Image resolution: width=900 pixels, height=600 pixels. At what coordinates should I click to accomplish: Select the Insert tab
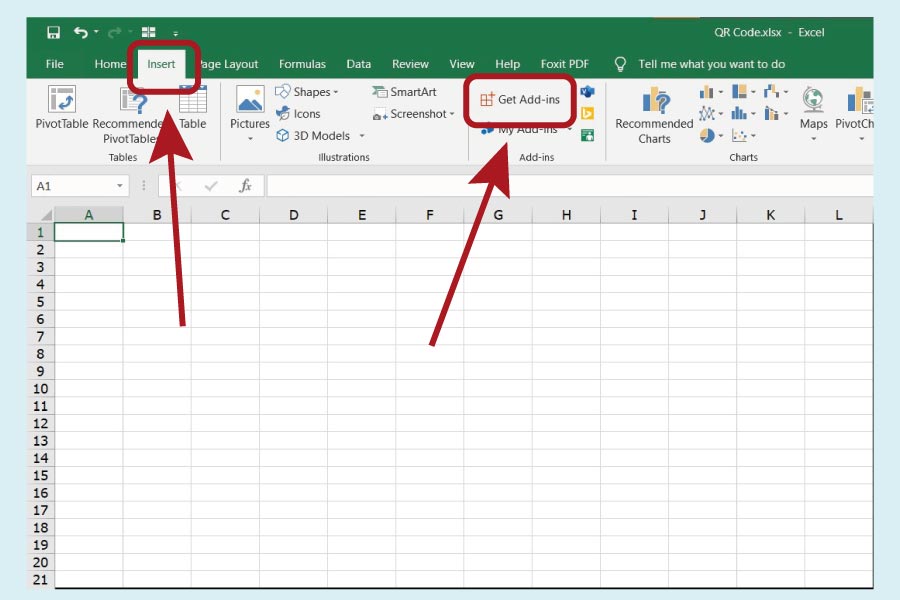click(161, 64)
